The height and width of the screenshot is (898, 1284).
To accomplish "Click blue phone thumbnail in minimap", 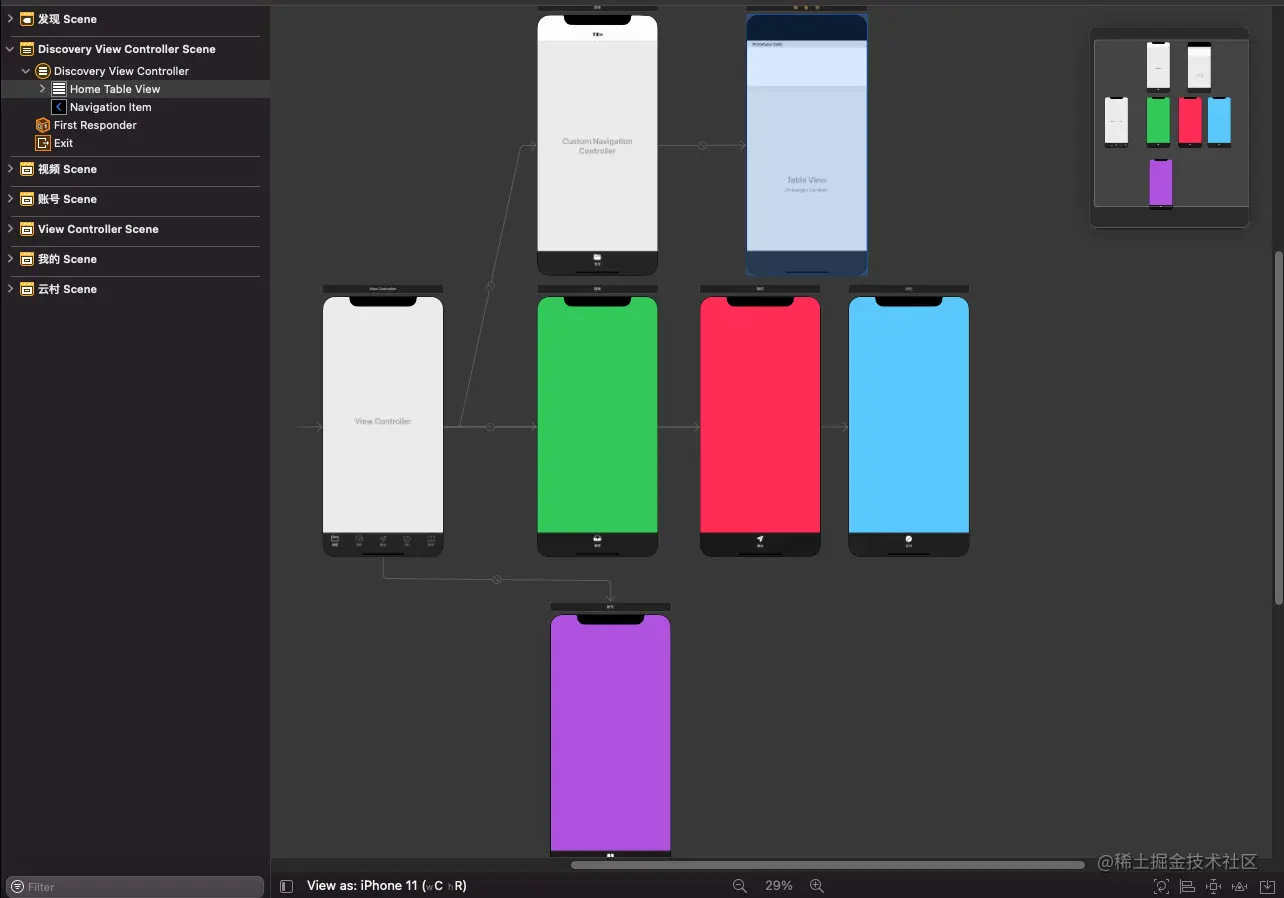I will [1219, 121].
